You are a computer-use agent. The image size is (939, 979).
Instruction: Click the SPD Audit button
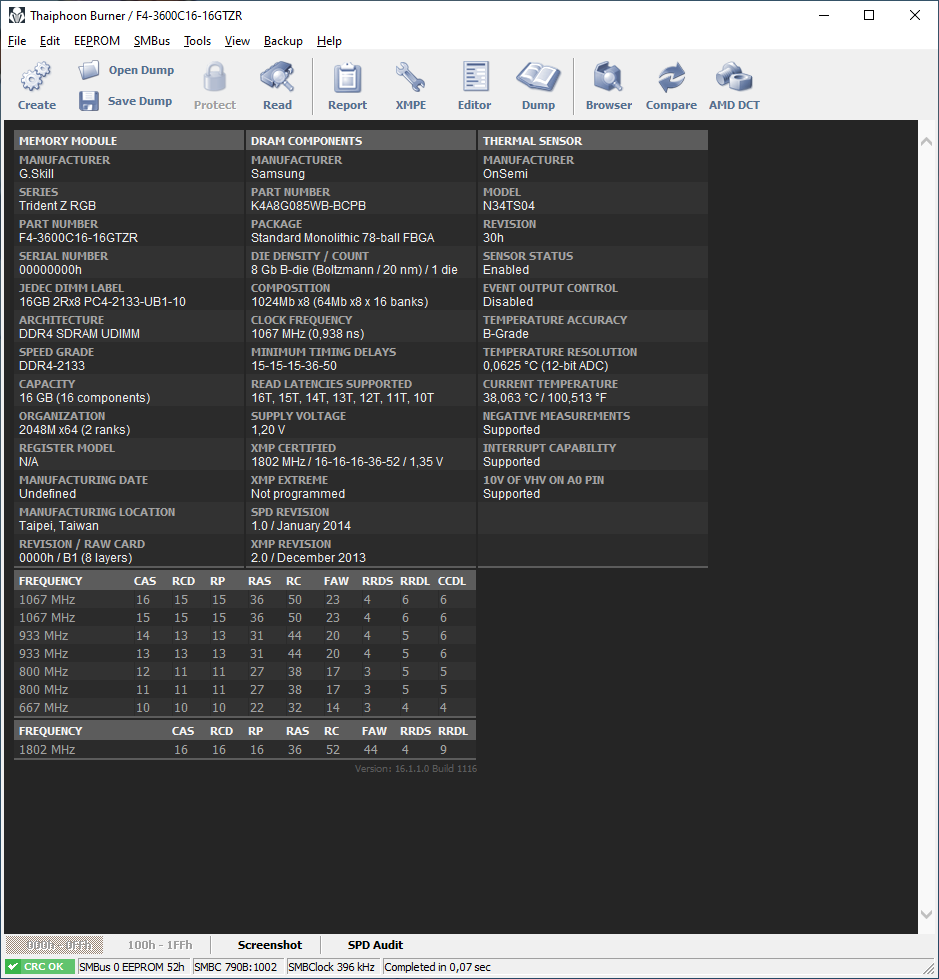[x=375, y=945]
